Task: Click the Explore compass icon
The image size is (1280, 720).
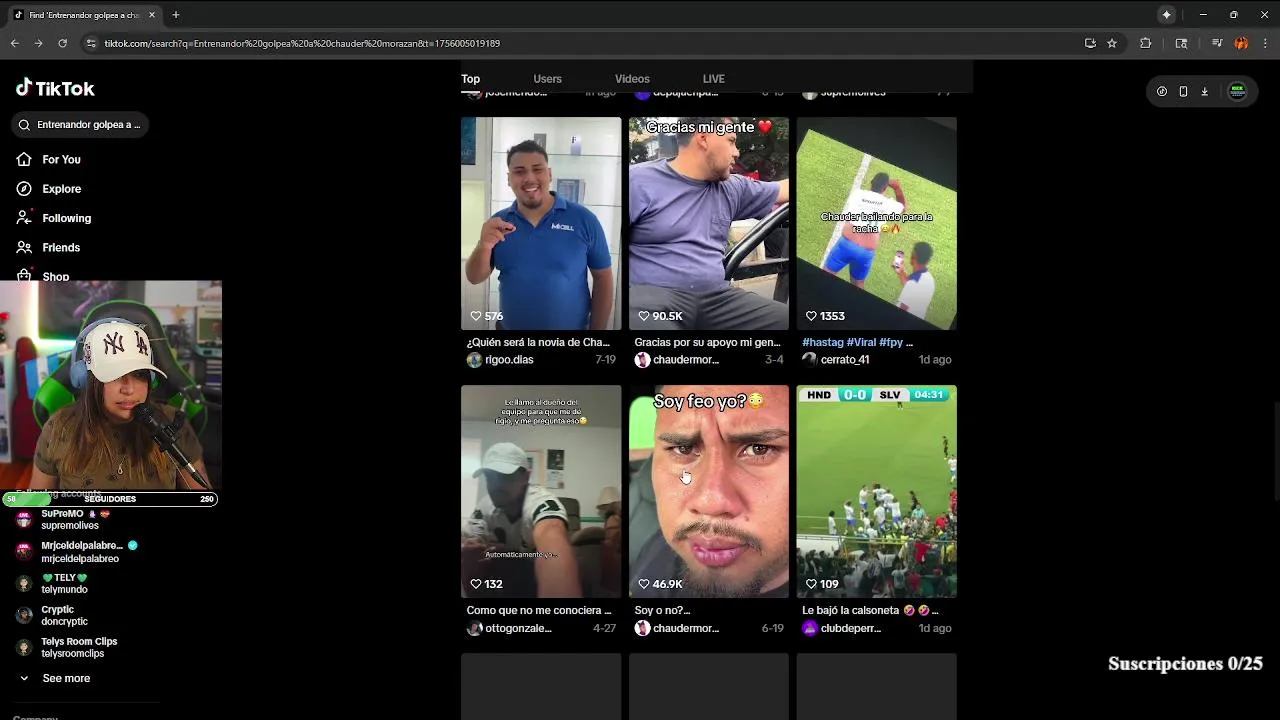Action: 24,188
